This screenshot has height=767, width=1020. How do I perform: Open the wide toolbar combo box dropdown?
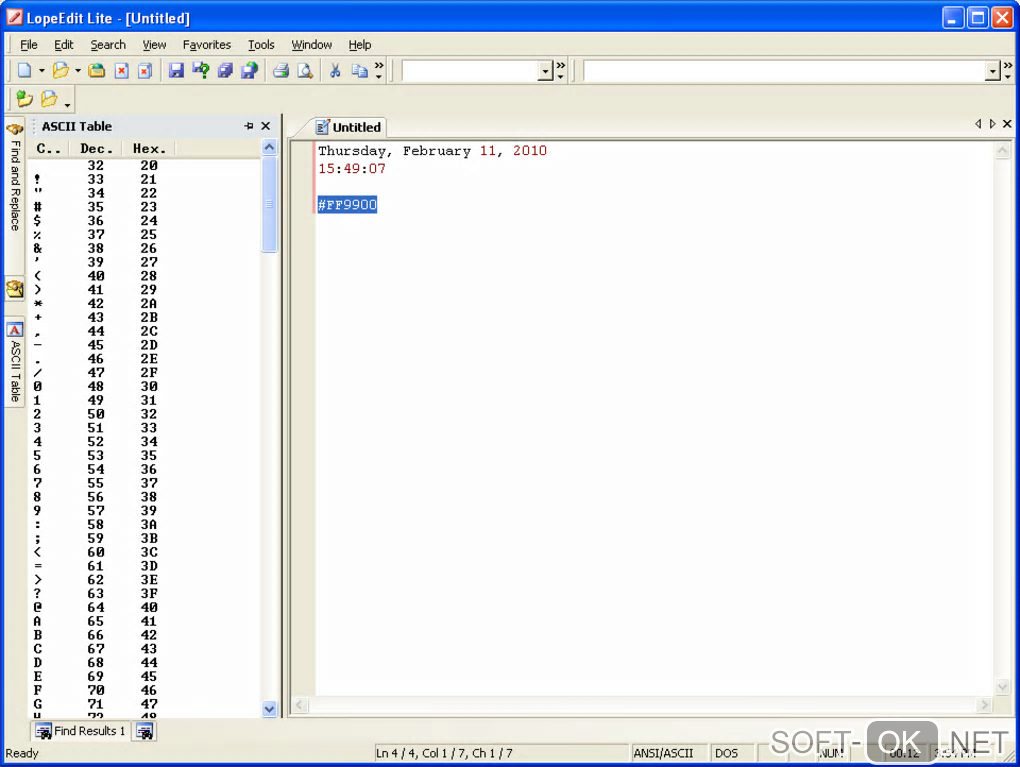tap(993, 71)
